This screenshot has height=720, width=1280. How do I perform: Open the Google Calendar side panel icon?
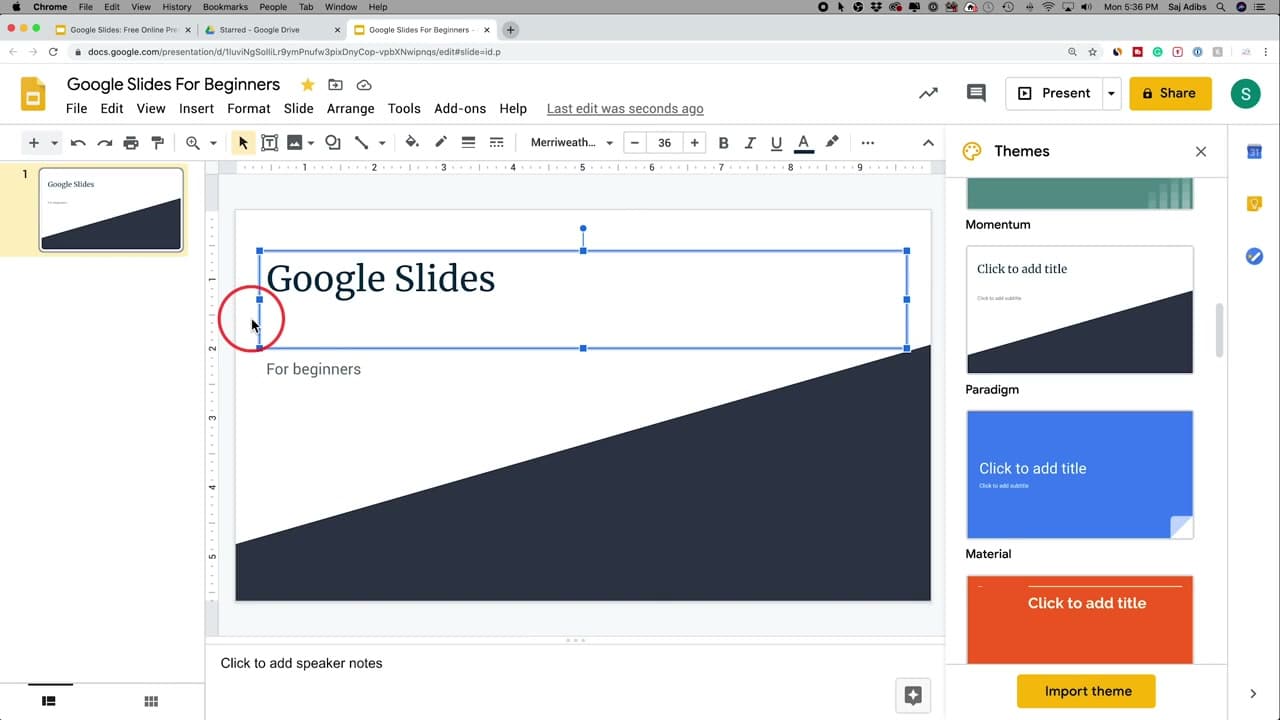[x=1254, y=152]
